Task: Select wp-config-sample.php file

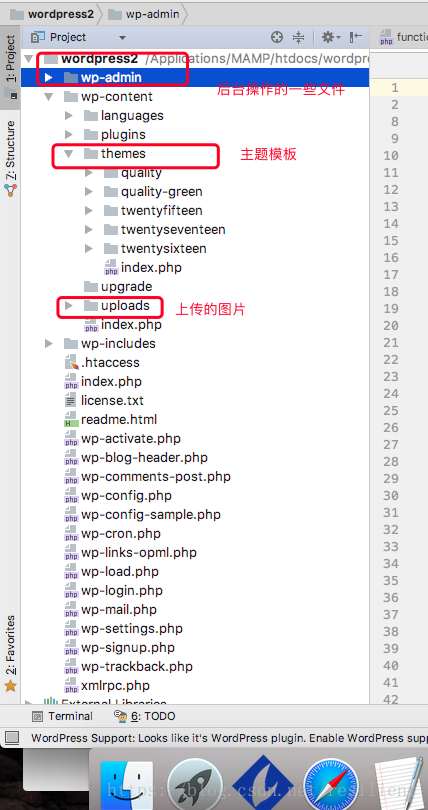Action: [x=142, y=515]
